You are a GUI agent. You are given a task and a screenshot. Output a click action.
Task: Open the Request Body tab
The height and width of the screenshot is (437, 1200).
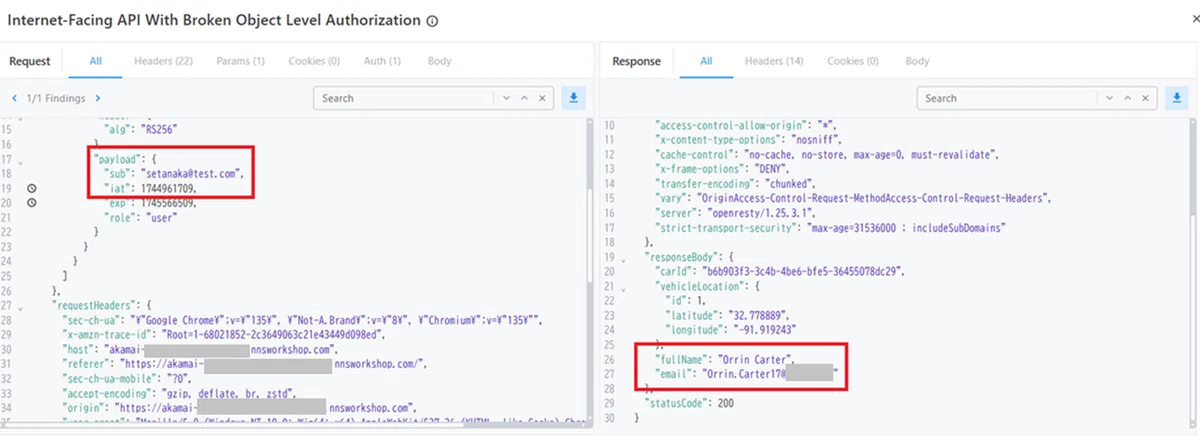pyautogui.click(x=439, y=61)
